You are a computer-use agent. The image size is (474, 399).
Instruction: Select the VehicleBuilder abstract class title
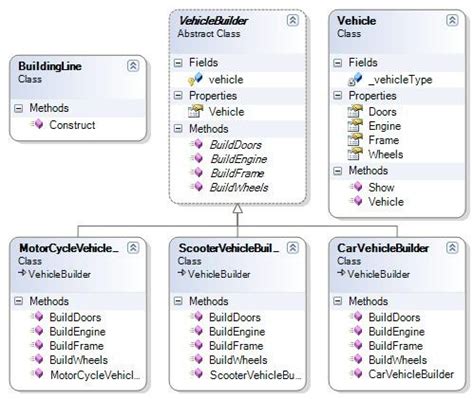click(x=213, y=21)
